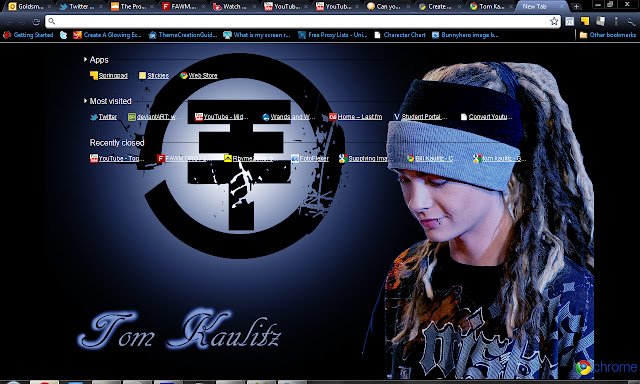Open the yellow sticky note extension icon
This screenshot has height=384, width=640.
point(585,21)
